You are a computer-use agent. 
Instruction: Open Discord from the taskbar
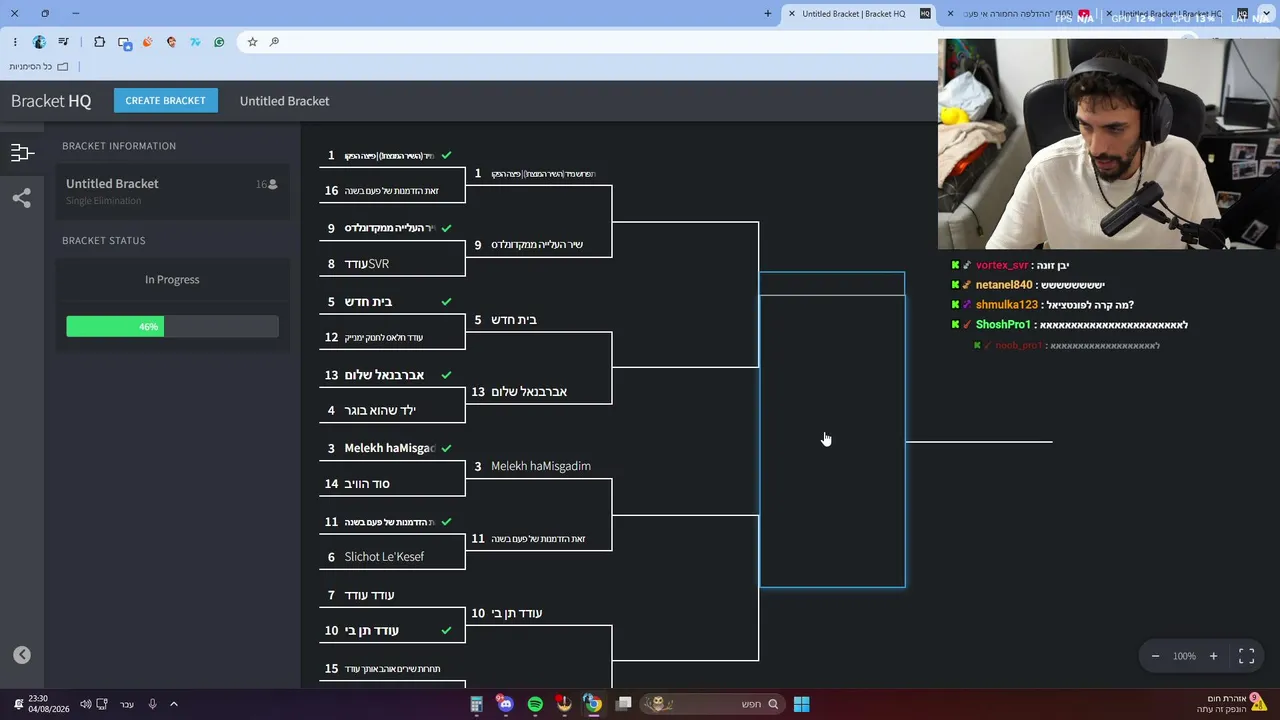coord(505,704)
